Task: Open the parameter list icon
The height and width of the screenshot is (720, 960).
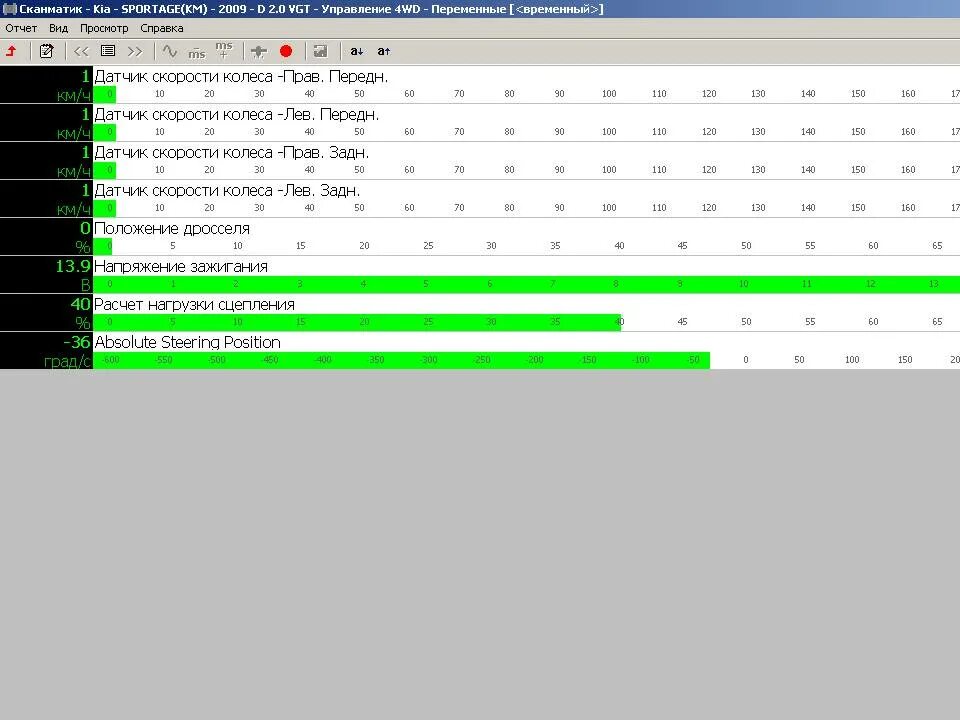Action: click(x=108, y=51)
